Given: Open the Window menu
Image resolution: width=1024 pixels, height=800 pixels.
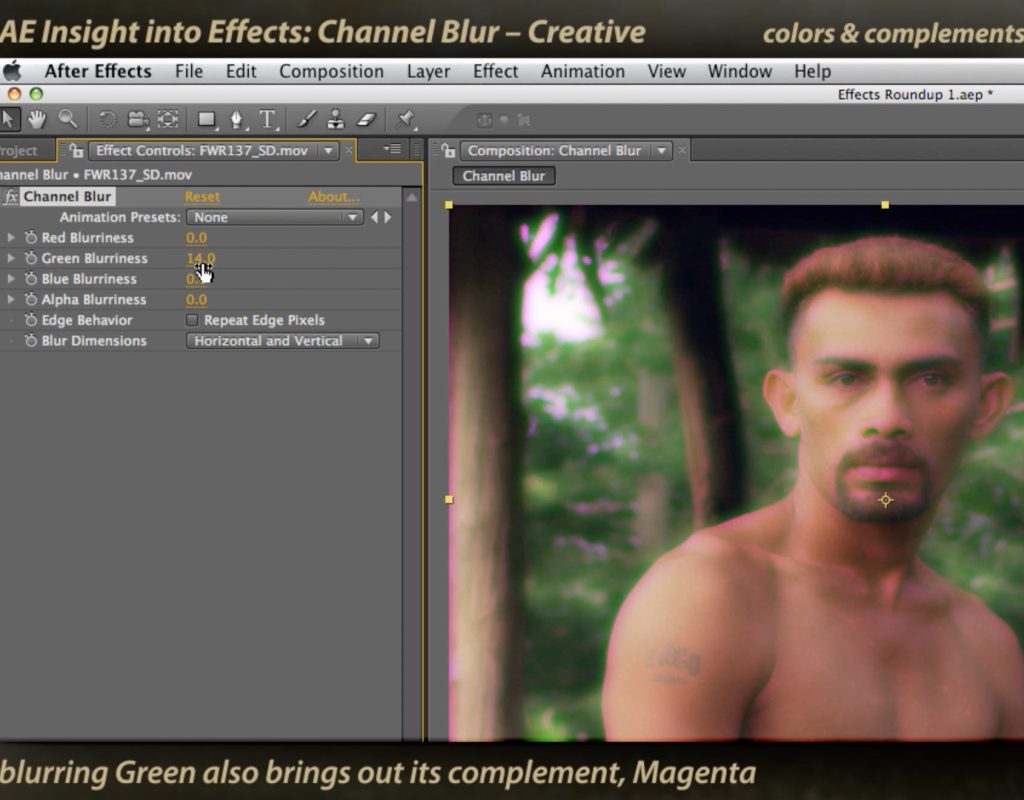Looking at the screenshot, I should point(739,71).
